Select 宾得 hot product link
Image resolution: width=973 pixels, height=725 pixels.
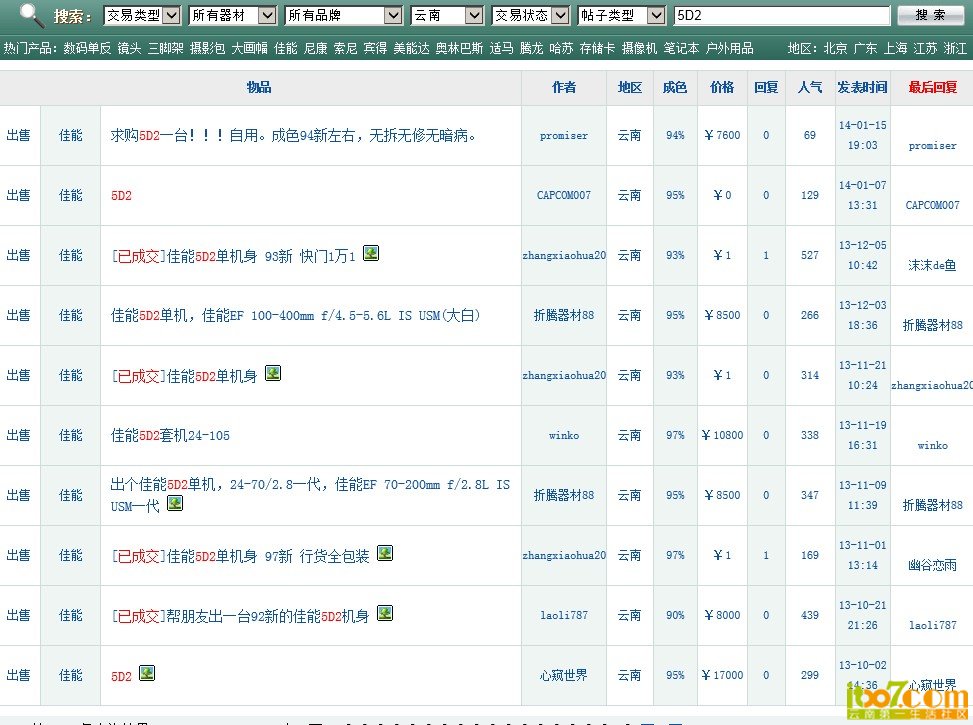[x=375, y=48]
